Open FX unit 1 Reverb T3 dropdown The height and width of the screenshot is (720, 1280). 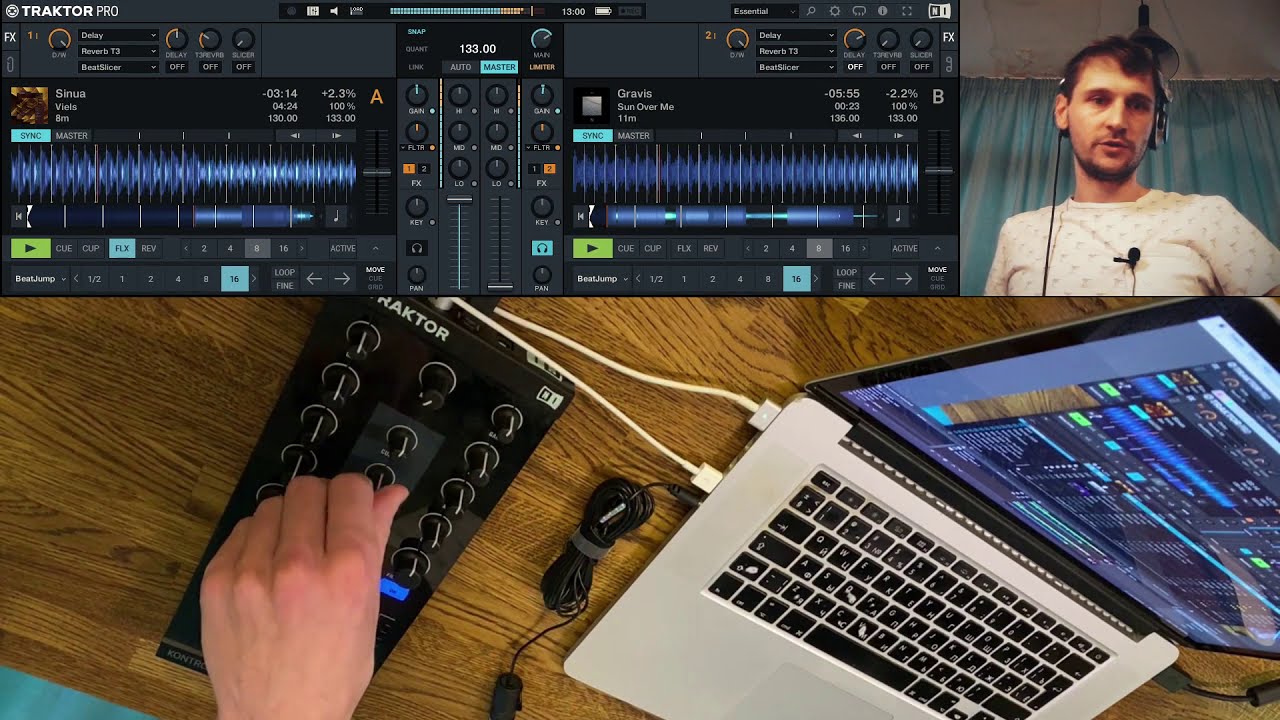(x=118, y=51)
